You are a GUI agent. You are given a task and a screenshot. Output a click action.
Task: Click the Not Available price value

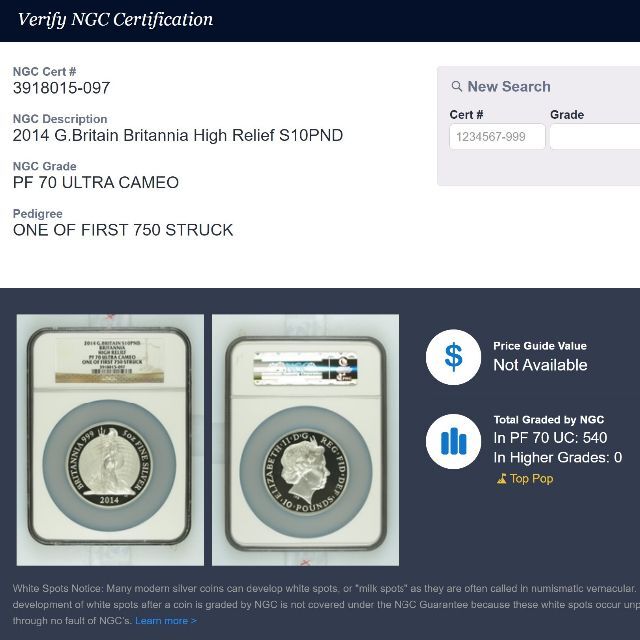(x=540, y=364)
